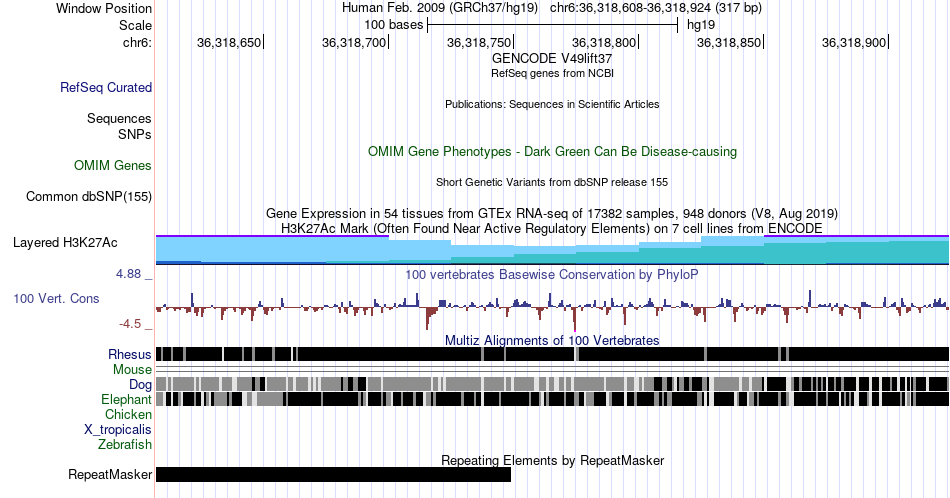Select the Elephant alignment label
This screenshot has height=498, width=950.
pos(126,399)
